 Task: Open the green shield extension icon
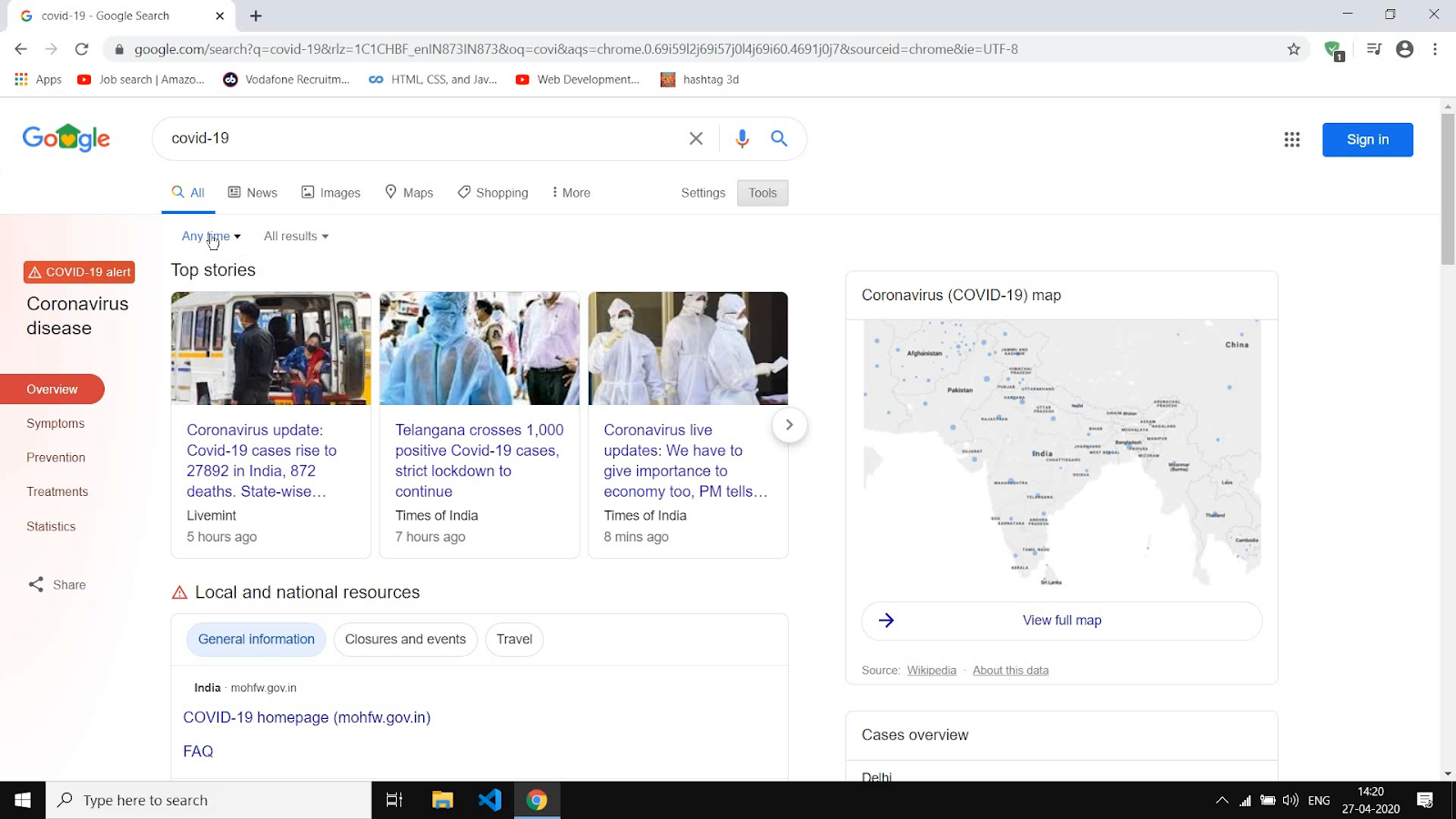click(x=1334, y=50)
